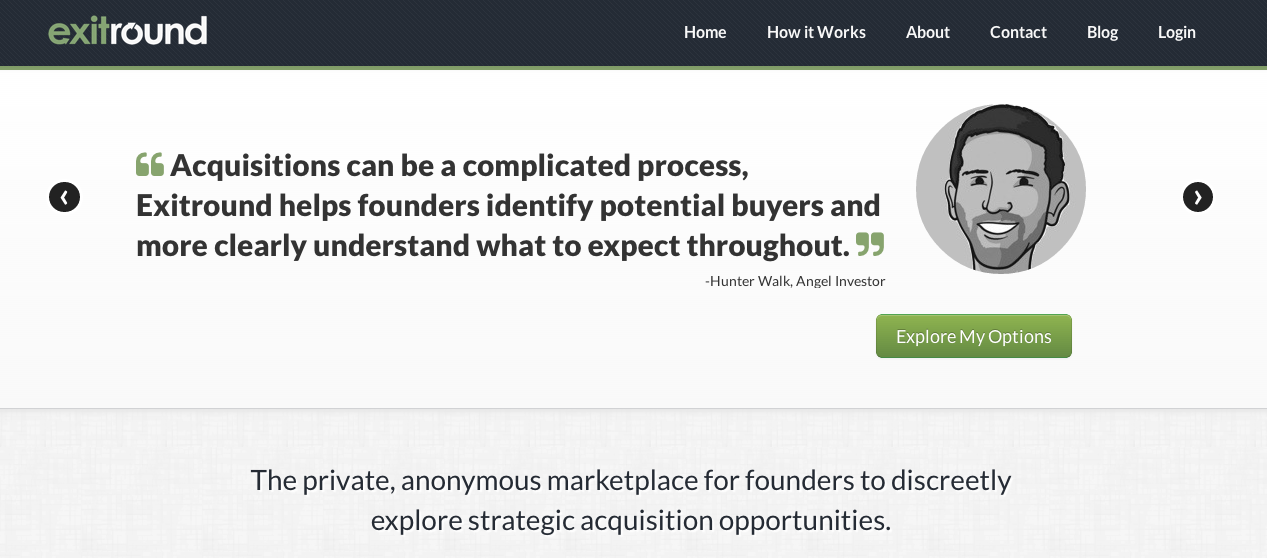Open the Home menu item
Image resolution: width=1267 pixels, height=558 pixels.
click(x=705, y=32)
